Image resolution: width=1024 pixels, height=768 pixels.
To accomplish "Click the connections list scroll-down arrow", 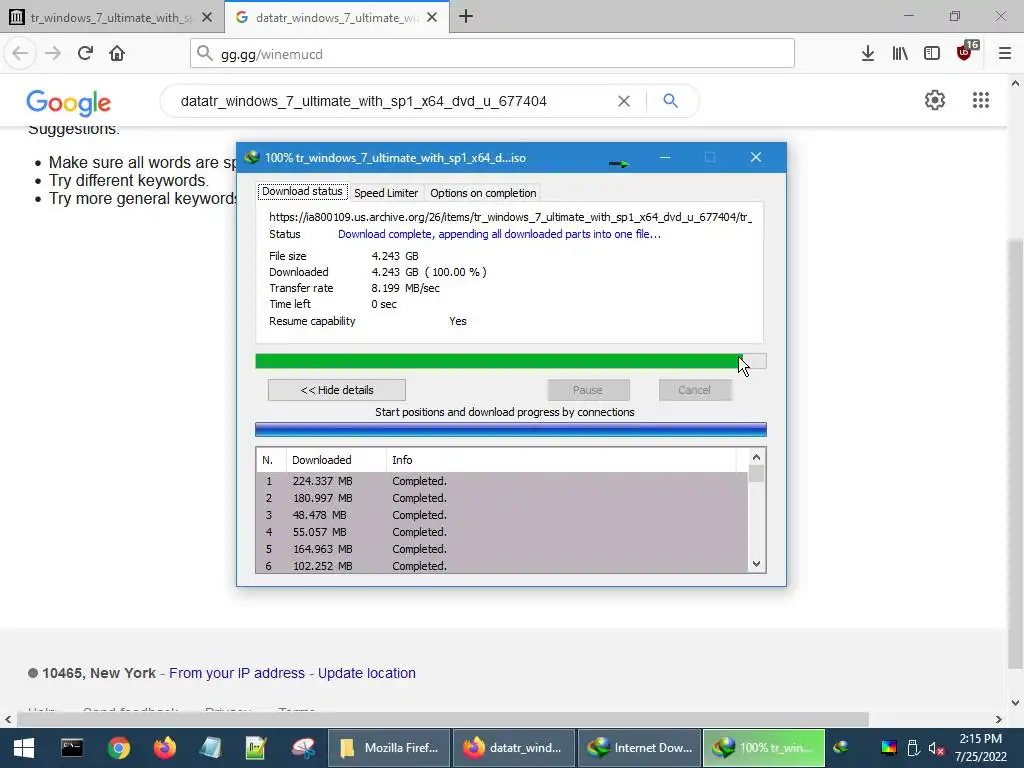I will point(756,564).
